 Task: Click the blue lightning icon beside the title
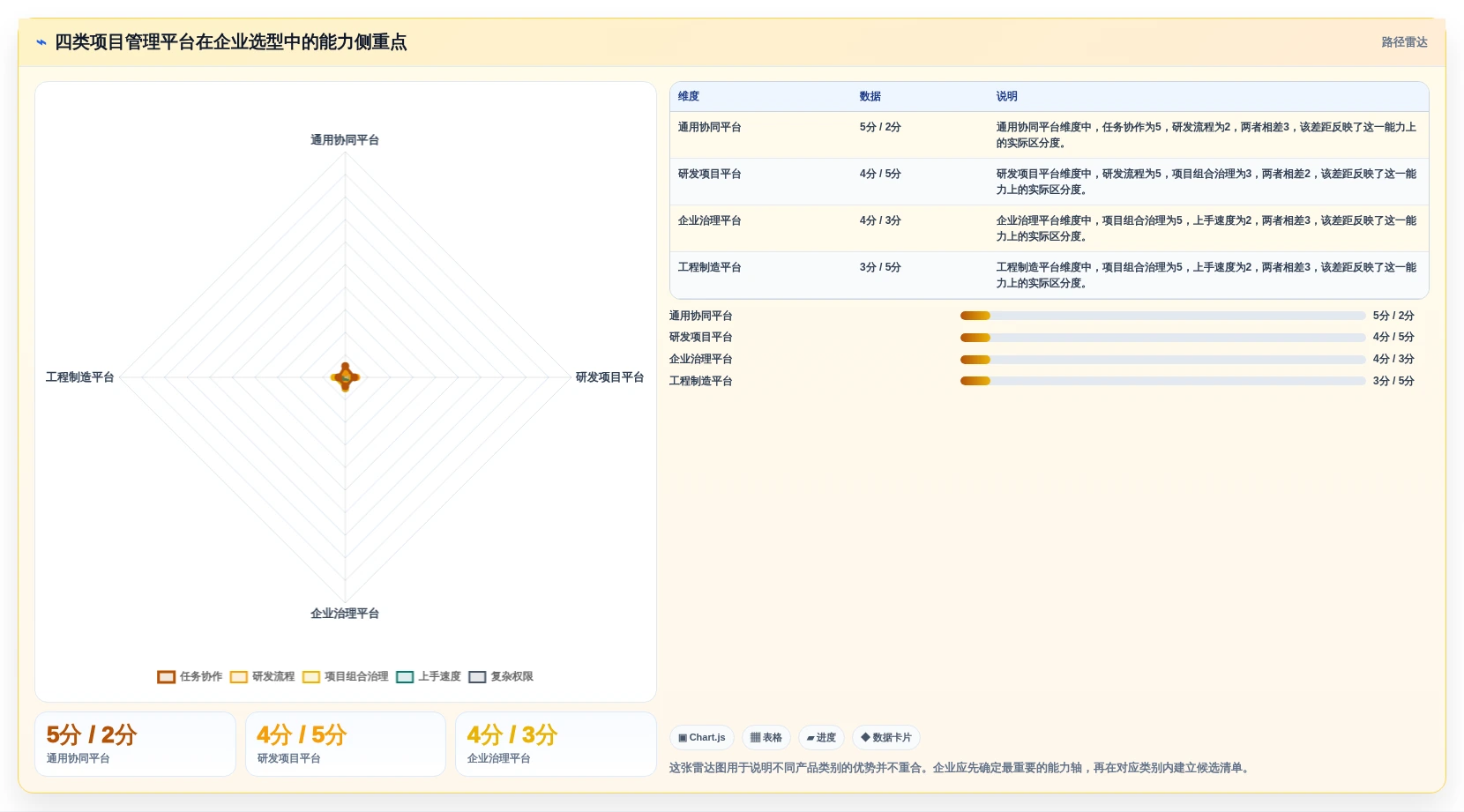pos(41,42)
